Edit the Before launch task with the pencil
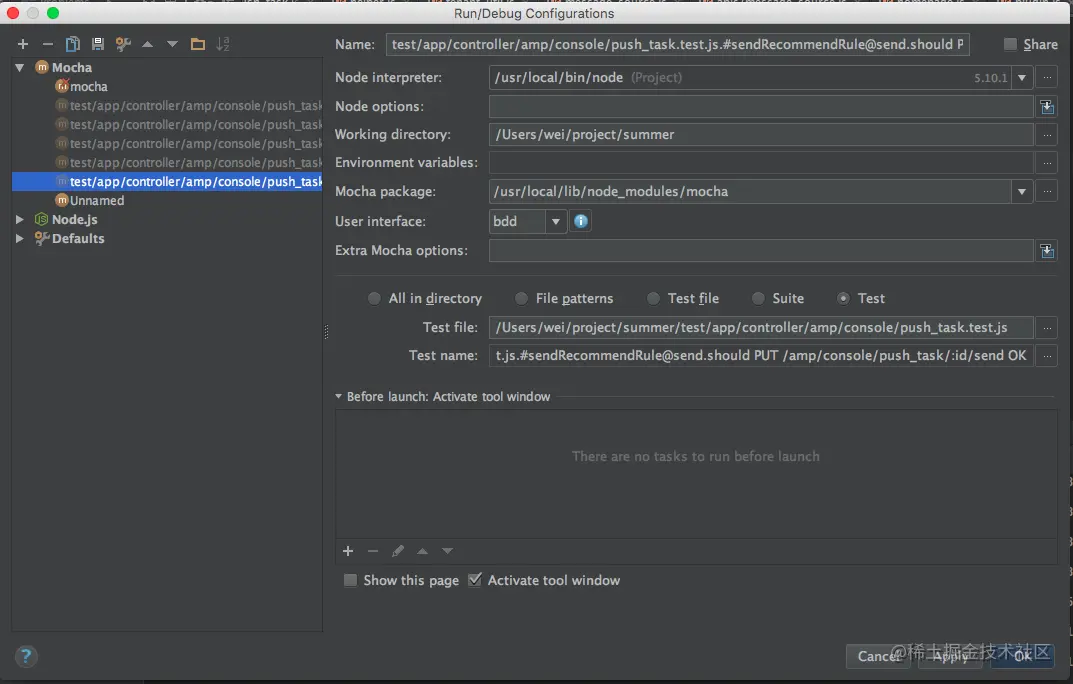1073x684 pixels. coord(398,551)
